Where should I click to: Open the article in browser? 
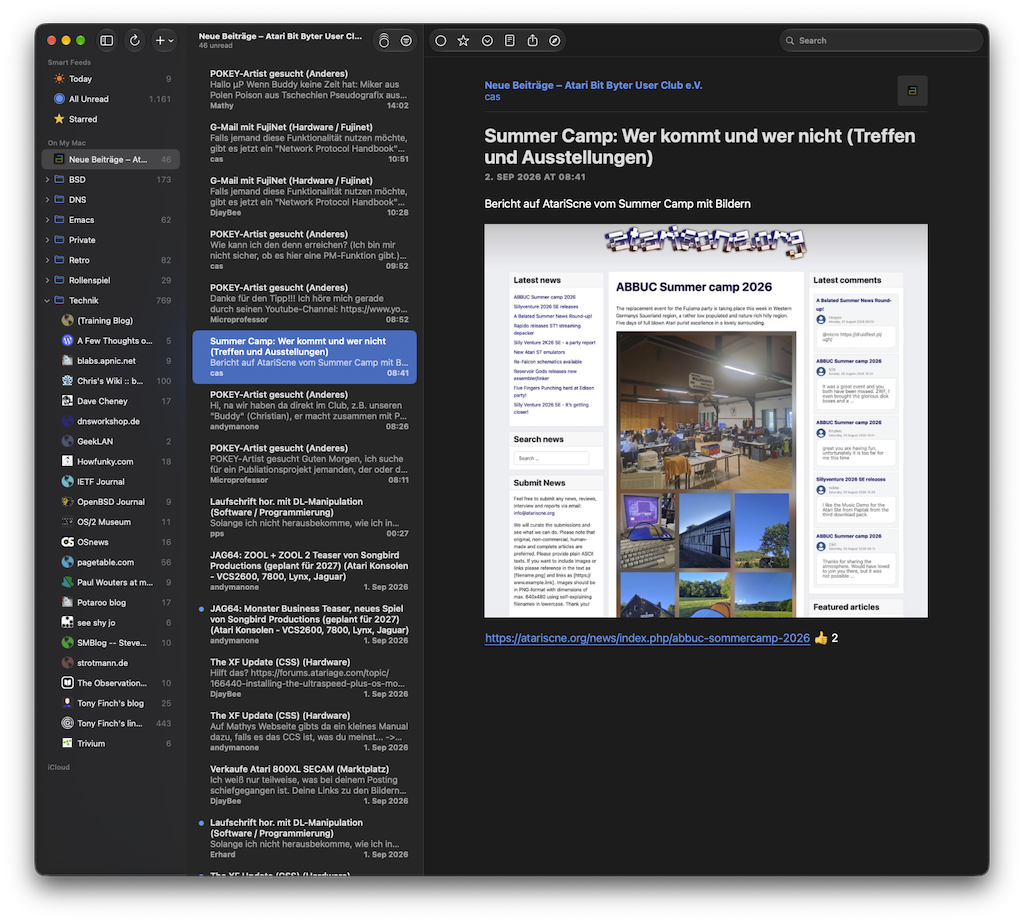tap(554, 40)
